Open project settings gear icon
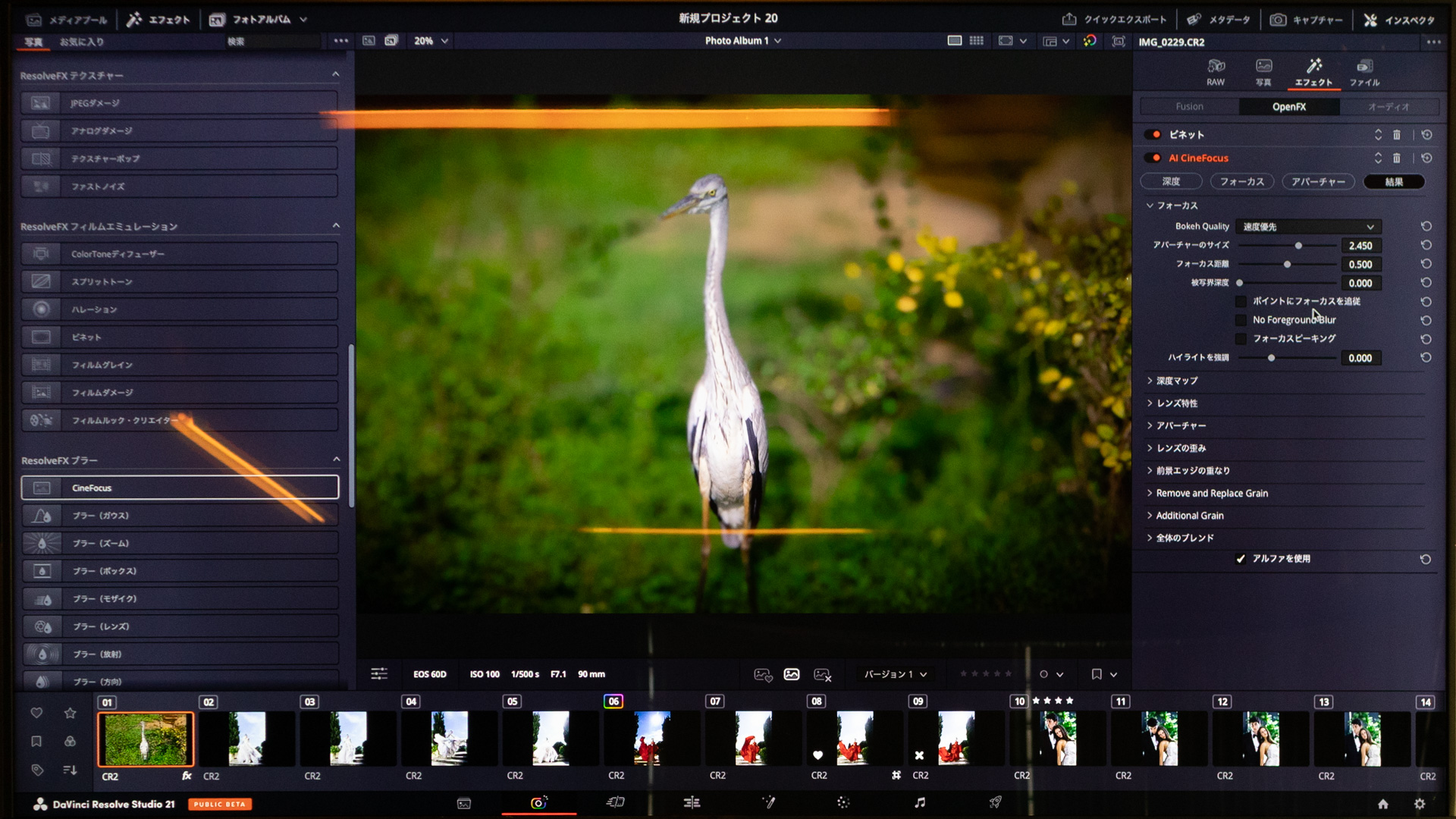1456x819 pixels. (x=1420, y=804)
